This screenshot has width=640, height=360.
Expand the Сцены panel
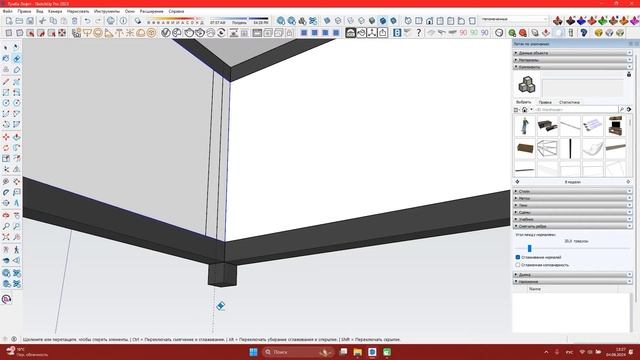(573, 212)
